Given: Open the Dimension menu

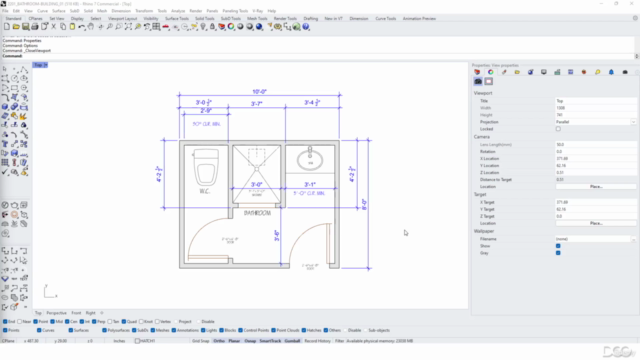Looking at the screenshot, I should point(121,11).
